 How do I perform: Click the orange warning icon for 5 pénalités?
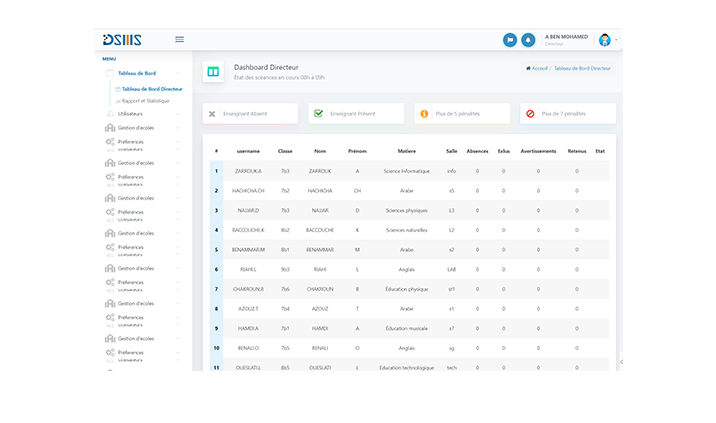pyautogui.click(x=424, y=114)
